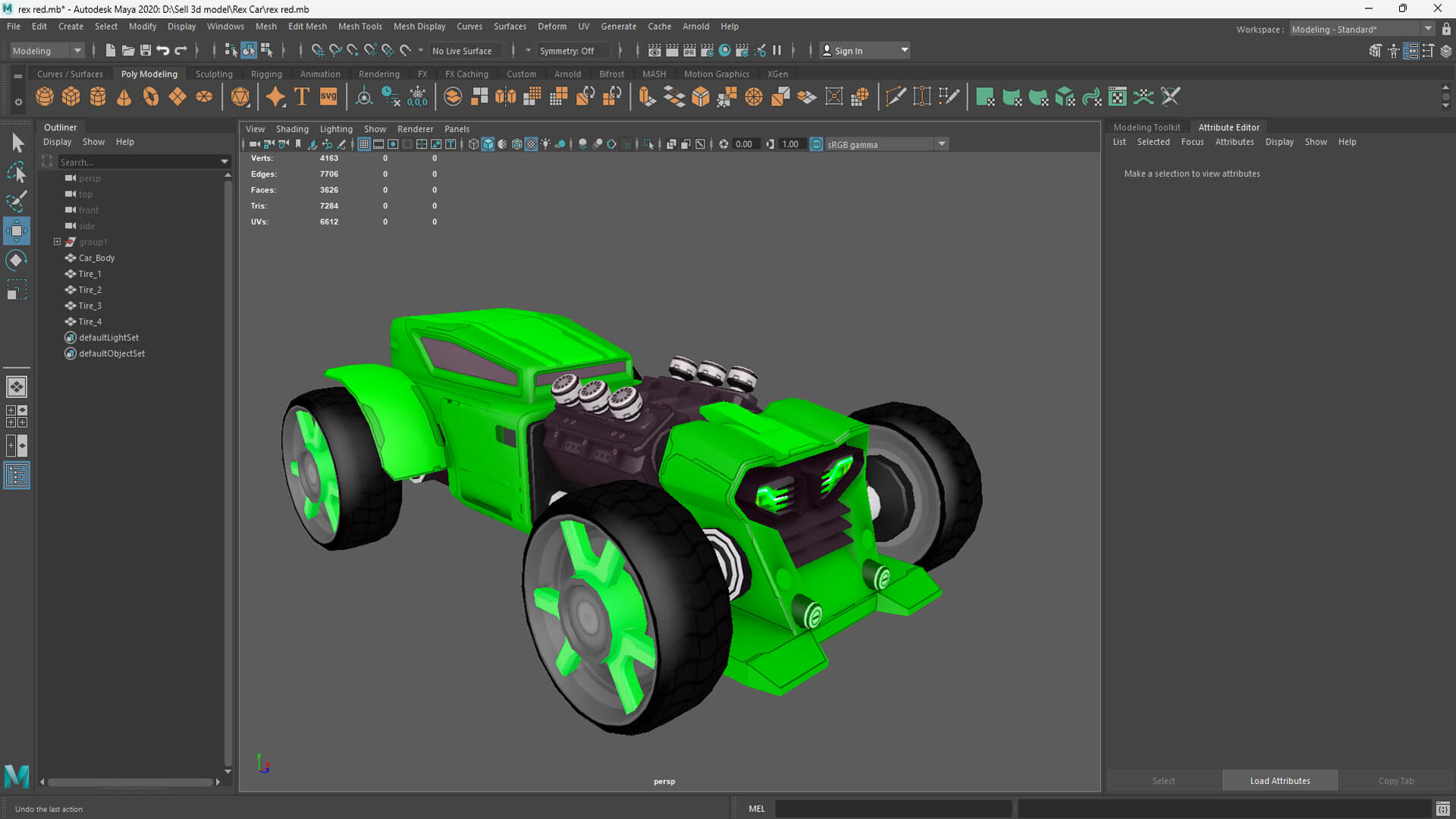This screenshot has height=819, width=1456.
Task: Click the polygon Type tool T icon
Action: tap(302, 97)
